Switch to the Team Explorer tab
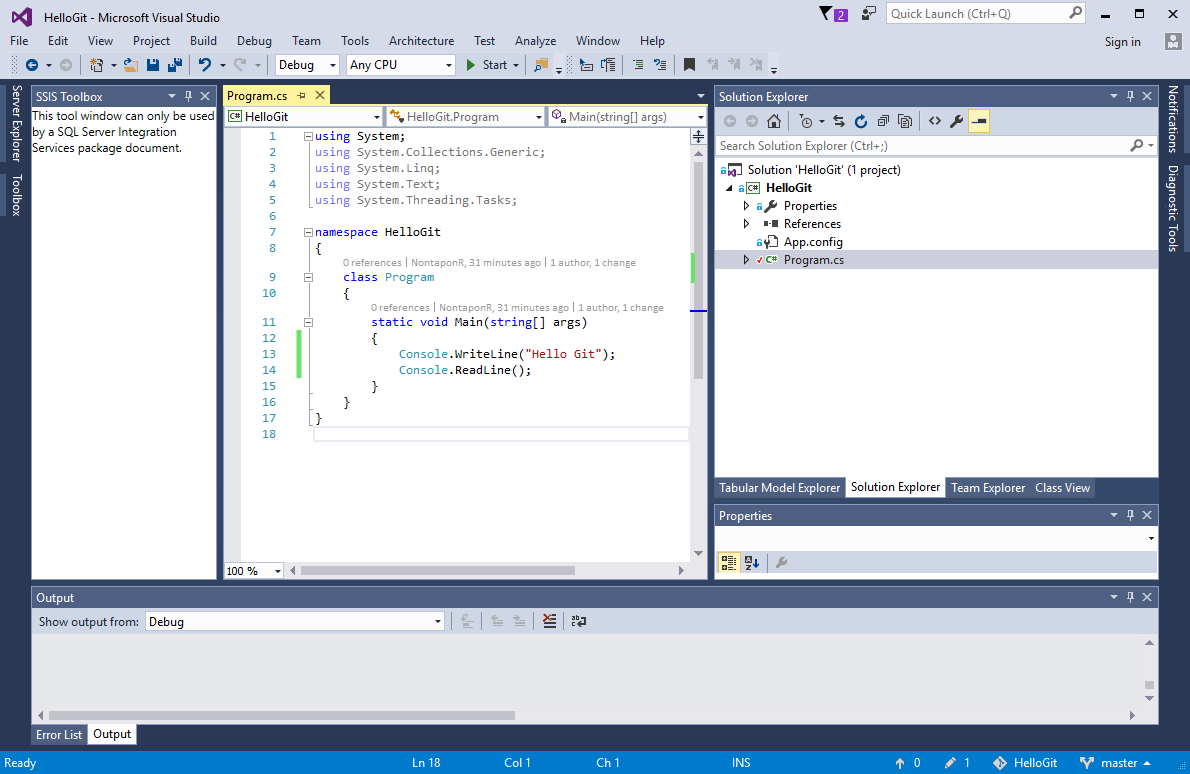The height and width of the screenshot is (774, 1190). click(987, 488)
